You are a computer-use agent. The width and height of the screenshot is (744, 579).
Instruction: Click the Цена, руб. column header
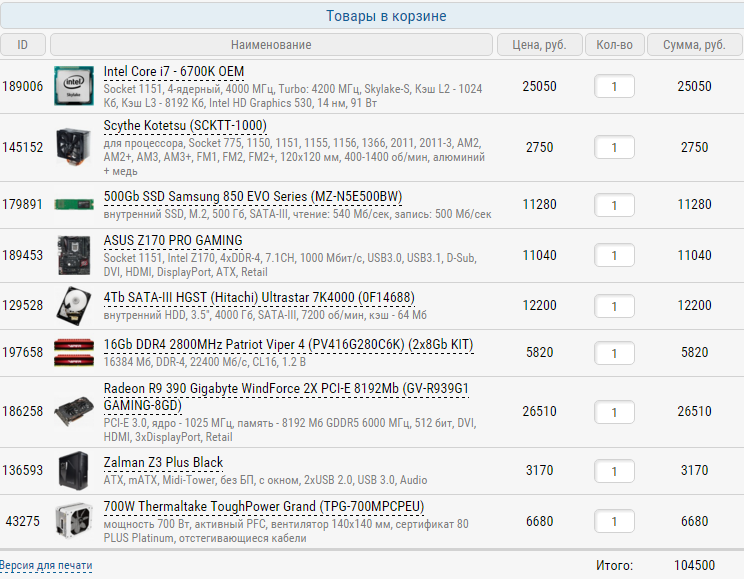pos(539,45)
